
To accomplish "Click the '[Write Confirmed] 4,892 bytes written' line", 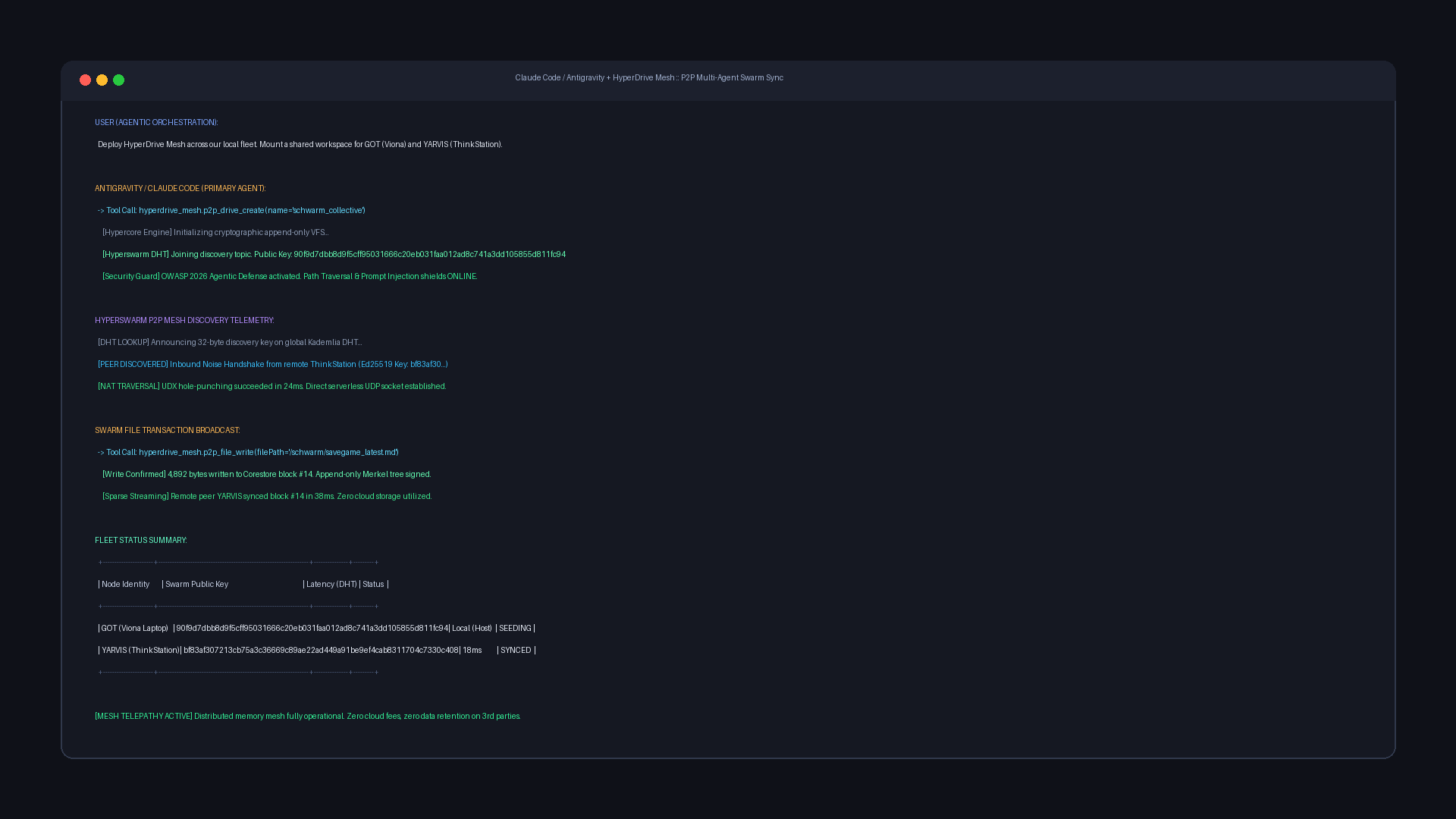I will pyautogui.click(x=266, y=475).
